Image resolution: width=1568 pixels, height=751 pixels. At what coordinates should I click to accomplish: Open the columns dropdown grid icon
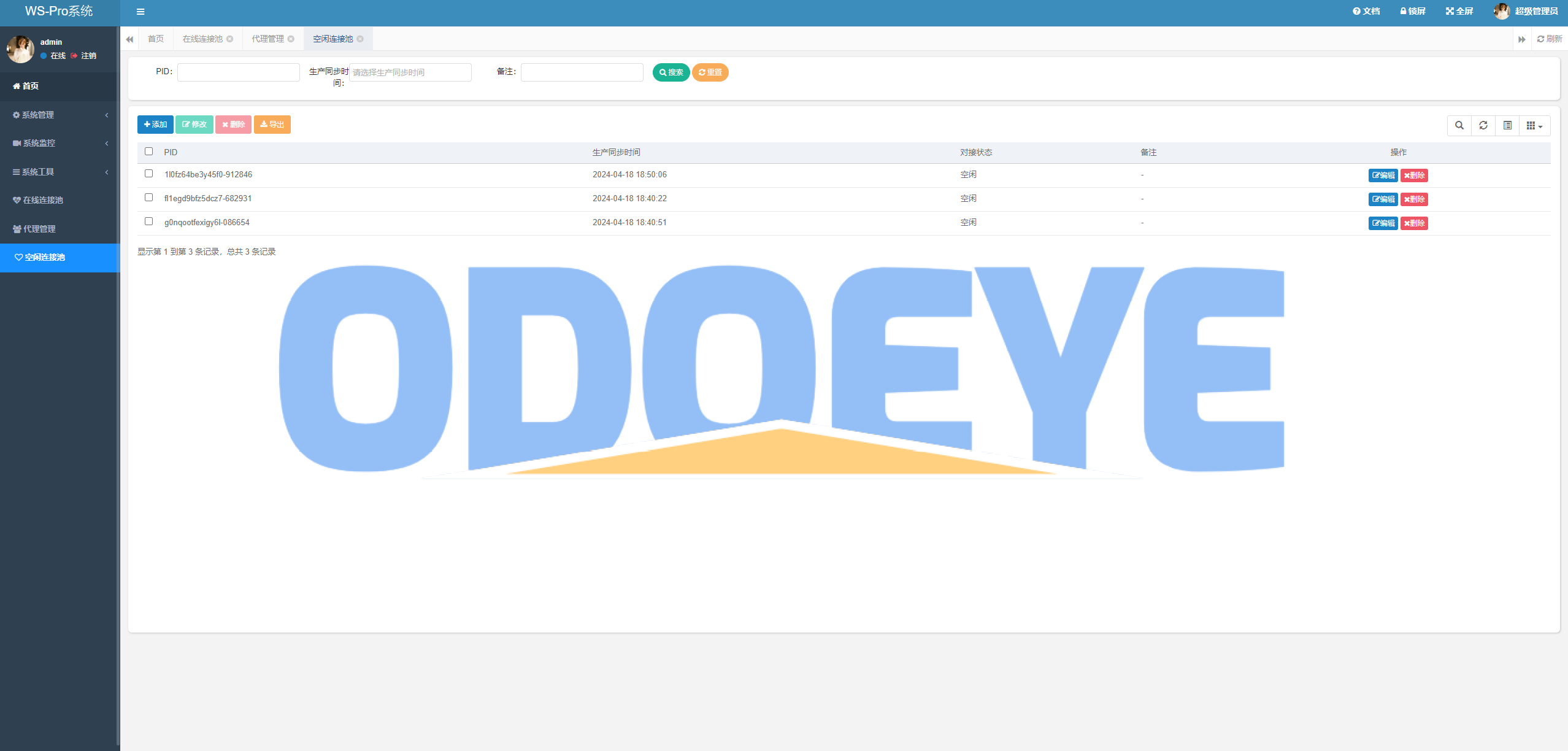click(1534, 126)
